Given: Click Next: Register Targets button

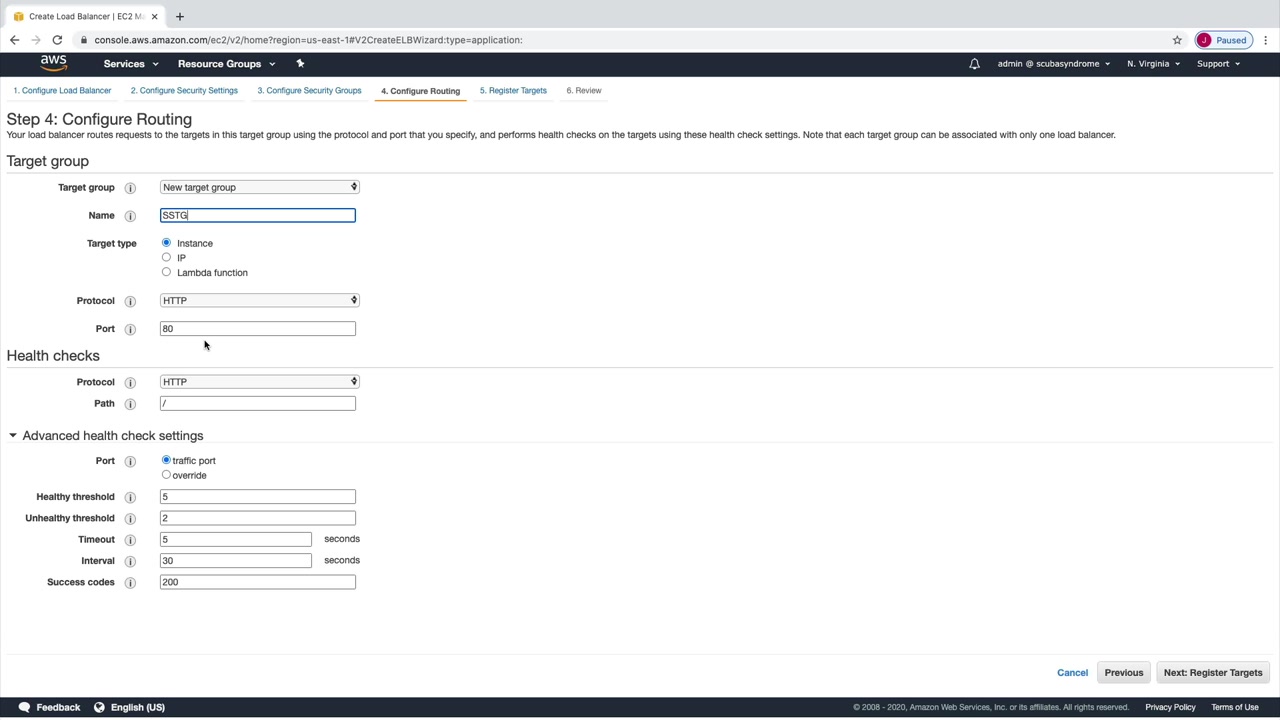Looking at the screenshot, I should tap(1213, 673).
